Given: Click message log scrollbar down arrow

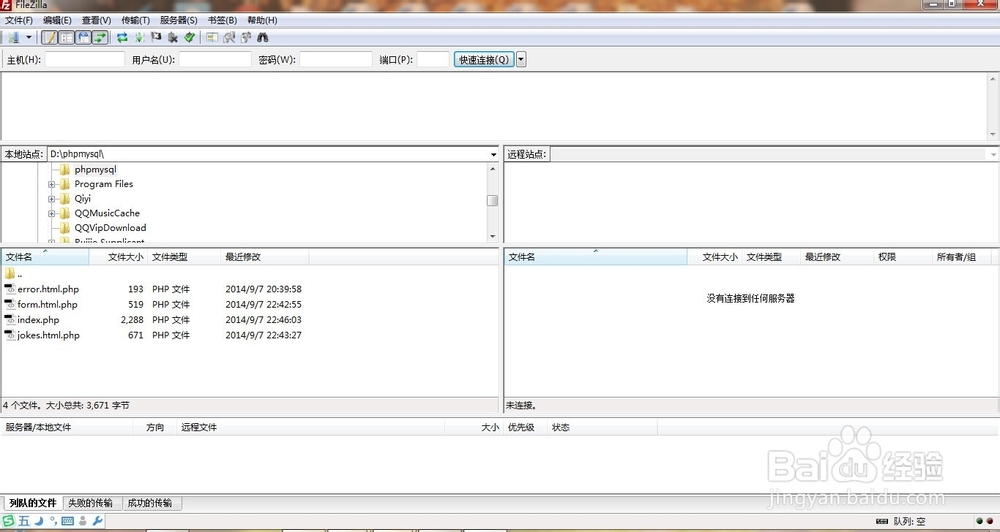Looking at the screenshot, I should tap(993, 134).
